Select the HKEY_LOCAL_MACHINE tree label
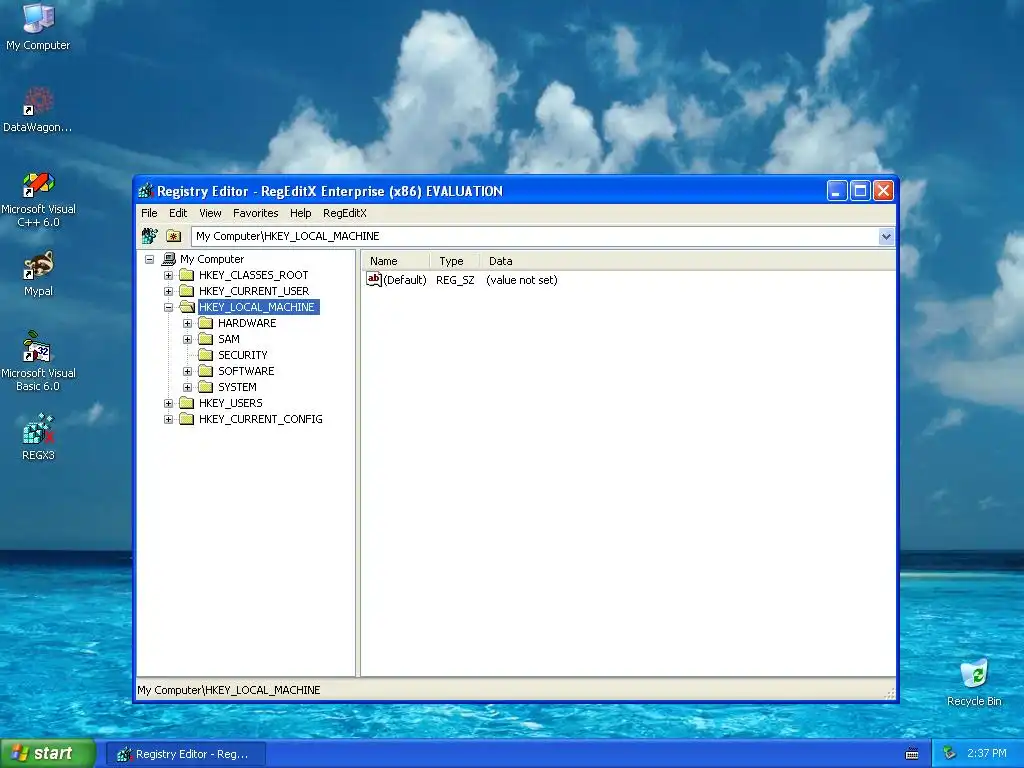The image size is (1024, 768). click(258, 307)
